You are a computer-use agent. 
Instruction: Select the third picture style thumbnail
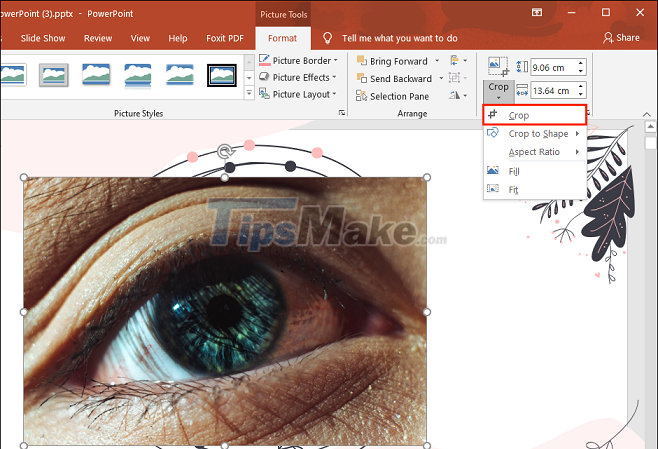tap(96, 74)
